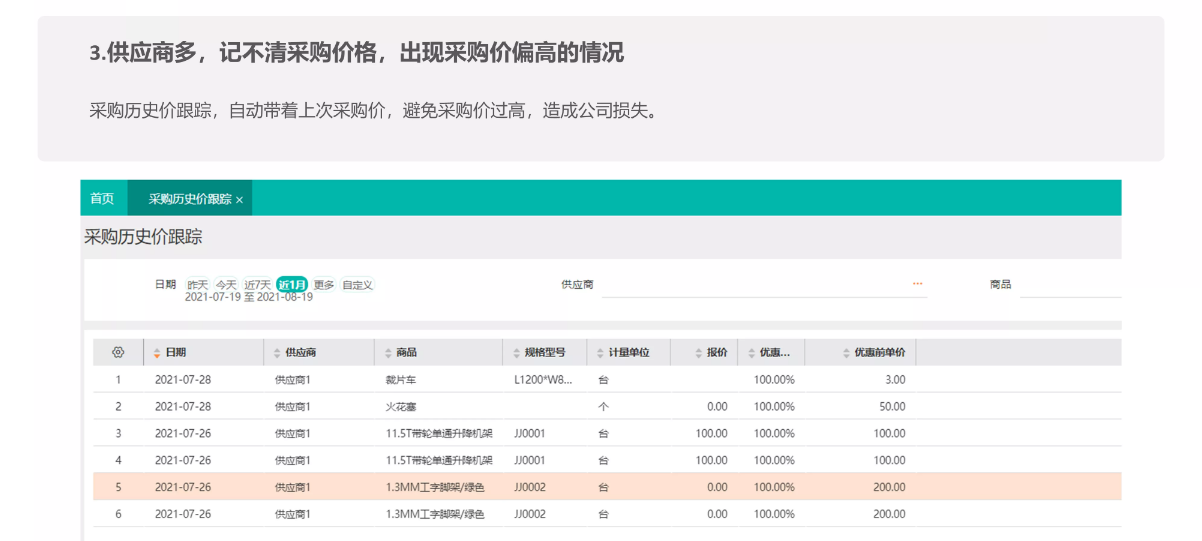Click the price 50.00 in row 2

click(x=892, y=407)
